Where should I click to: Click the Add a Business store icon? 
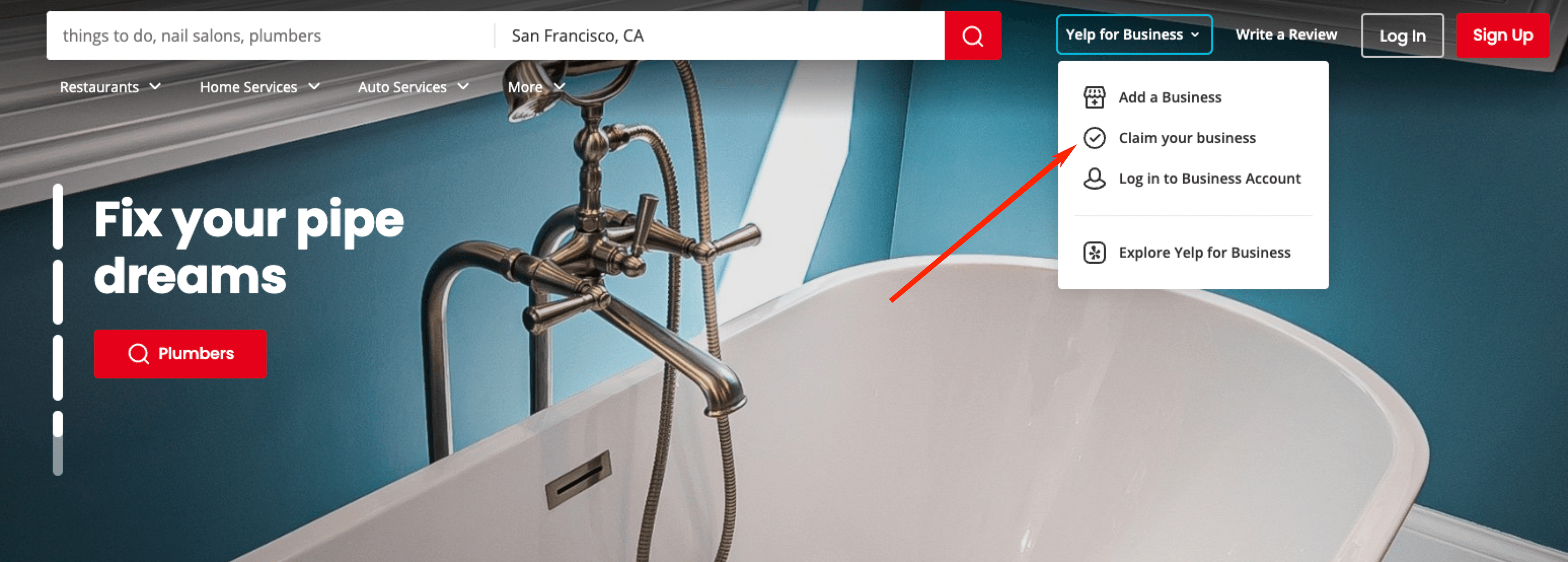point(1093,96)
